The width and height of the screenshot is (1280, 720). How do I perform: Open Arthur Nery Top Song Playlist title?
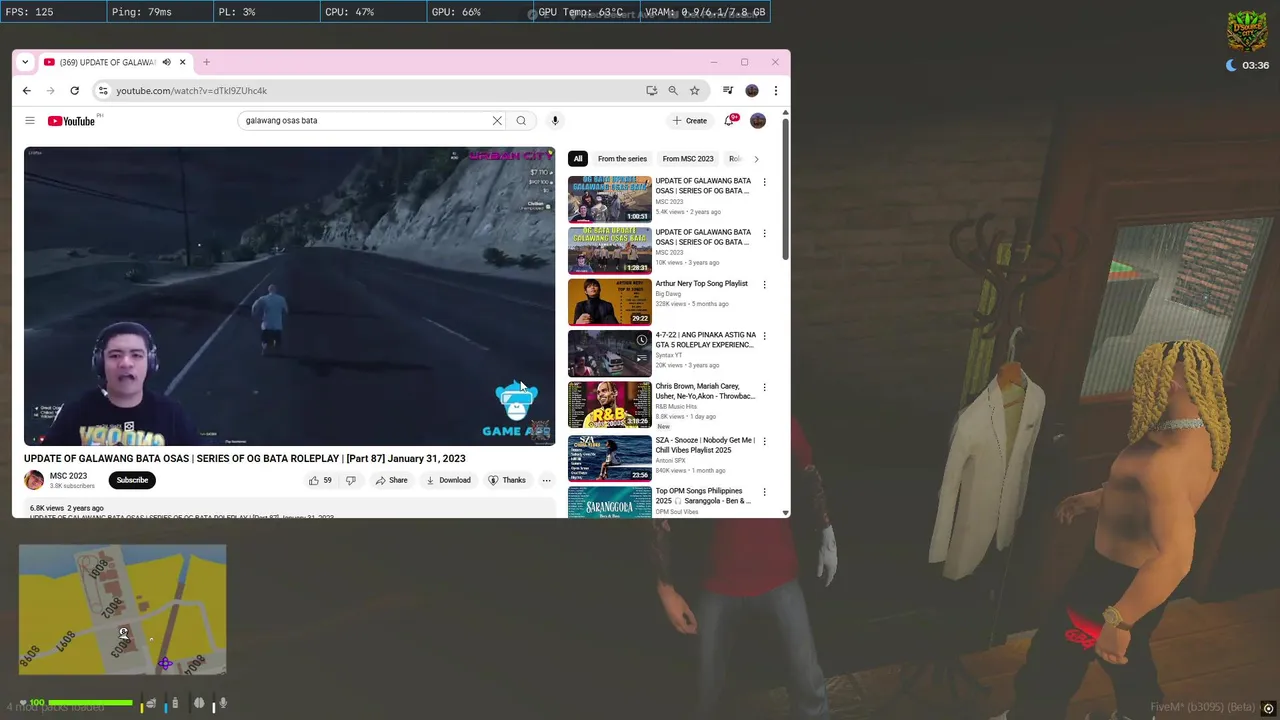pos(701,284)
